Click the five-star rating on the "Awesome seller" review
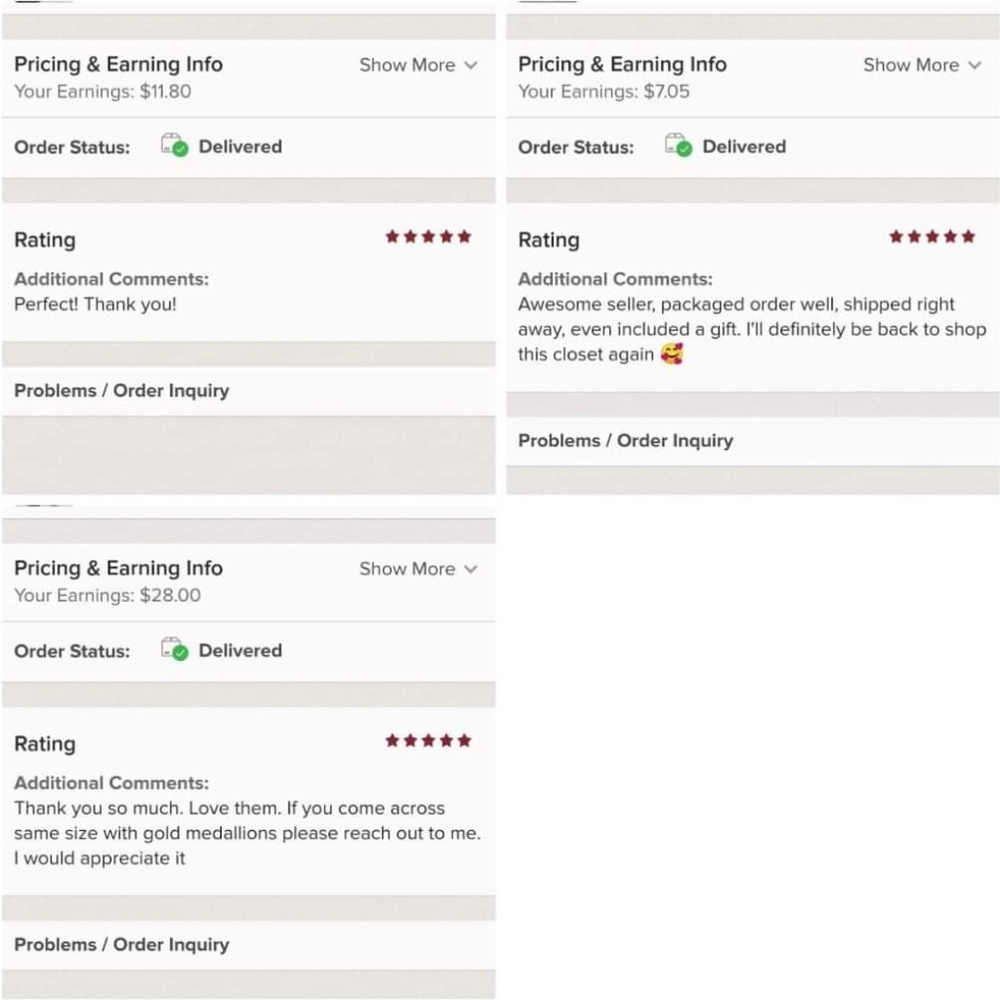Screen dimensions: 1000x1000 tap(932, 237)
